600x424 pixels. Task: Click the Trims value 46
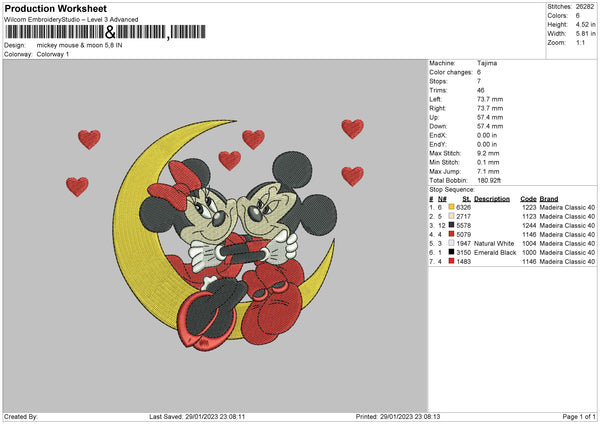(x=481, y=90)
